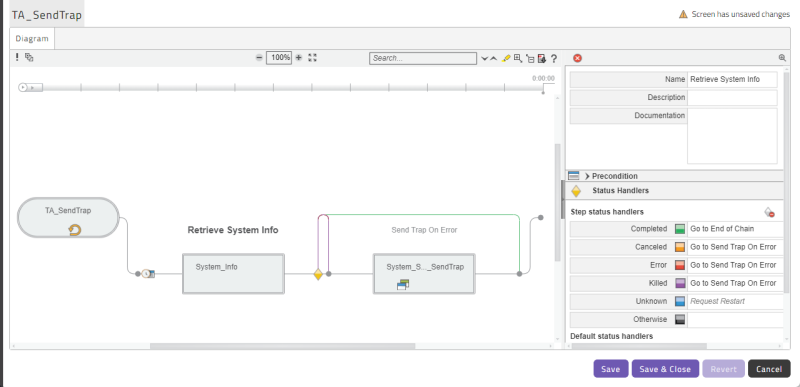This screenshot has height=387, width=800.
Task: Open the Completed status handler dropdown
Action: [735, 229]
